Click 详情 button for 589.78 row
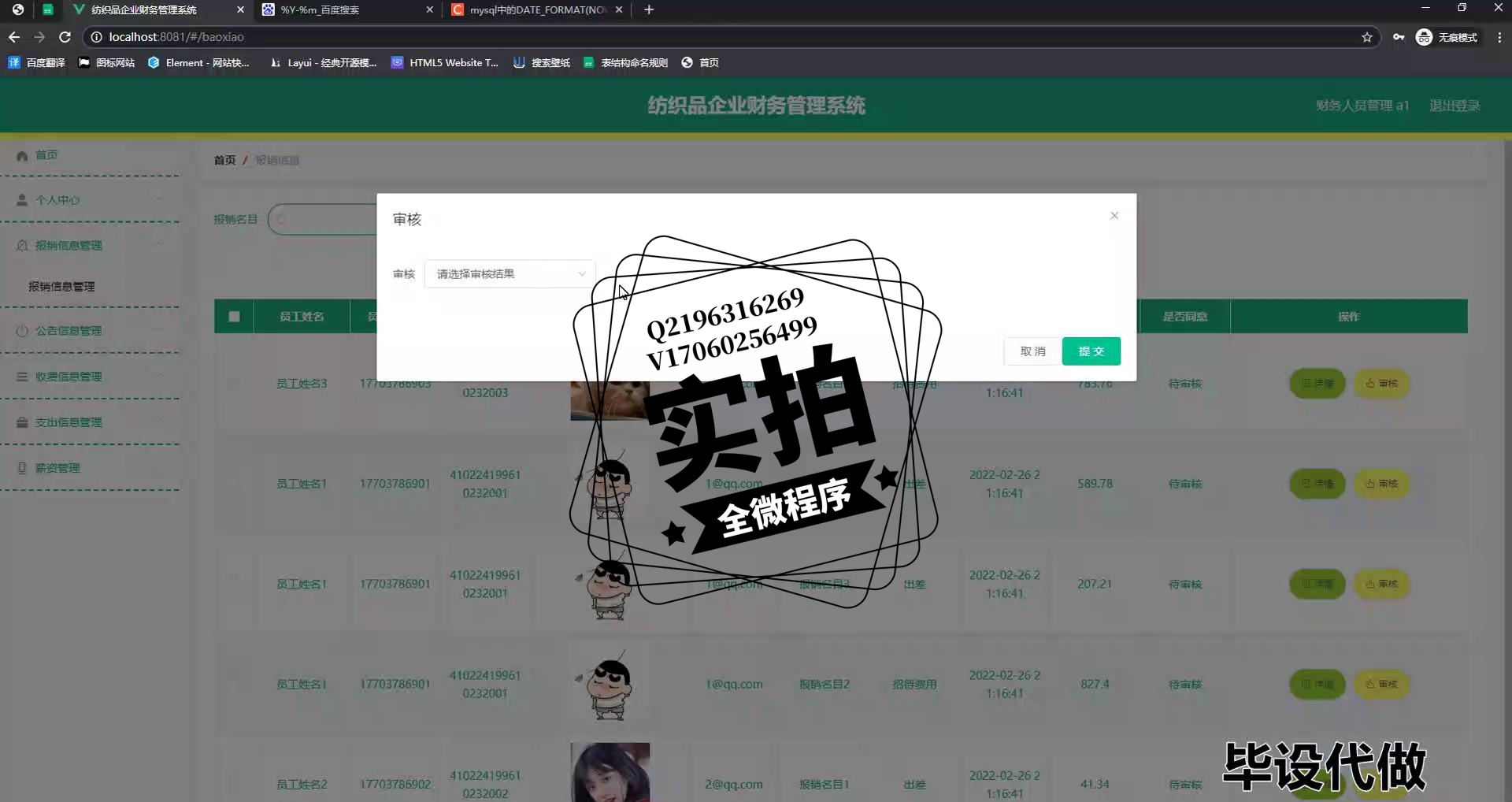 [x=1317, y=484]
